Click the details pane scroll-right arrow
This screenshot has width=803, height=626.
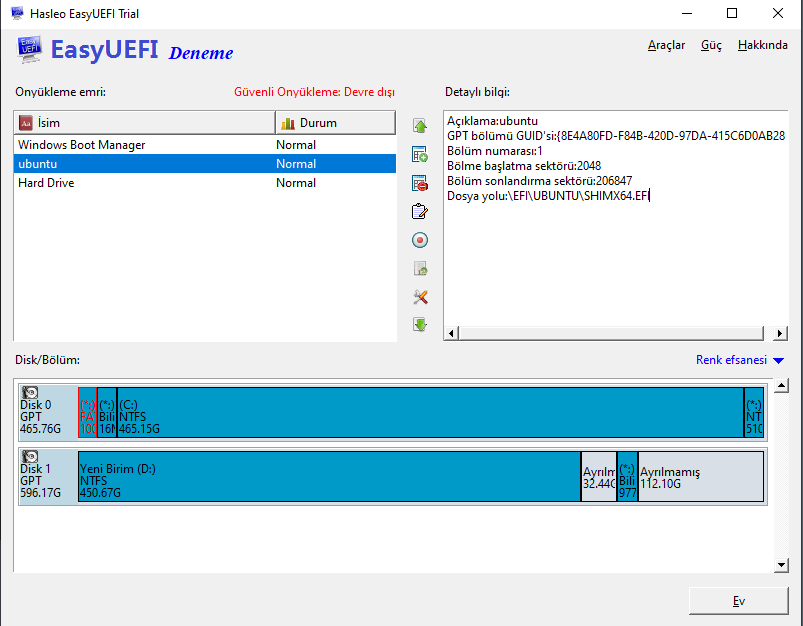point(780,333)
